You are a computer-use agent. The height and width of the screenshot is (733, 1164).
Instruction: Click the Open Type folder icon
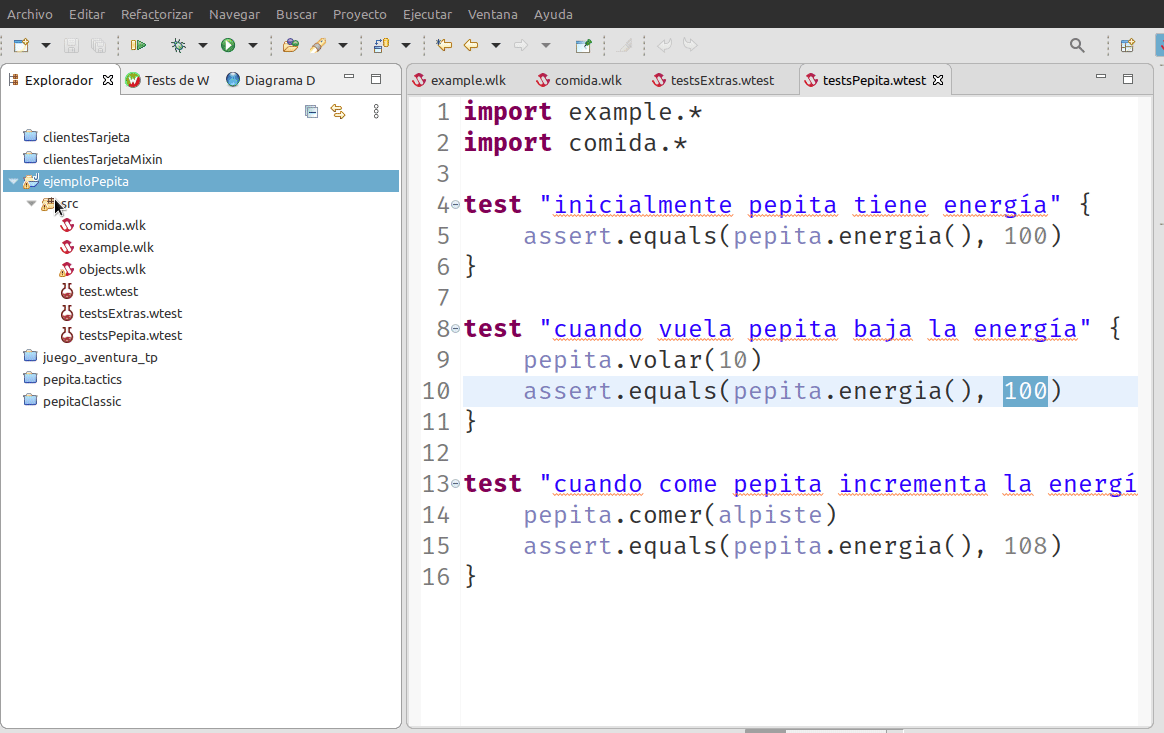pos(291,45)
